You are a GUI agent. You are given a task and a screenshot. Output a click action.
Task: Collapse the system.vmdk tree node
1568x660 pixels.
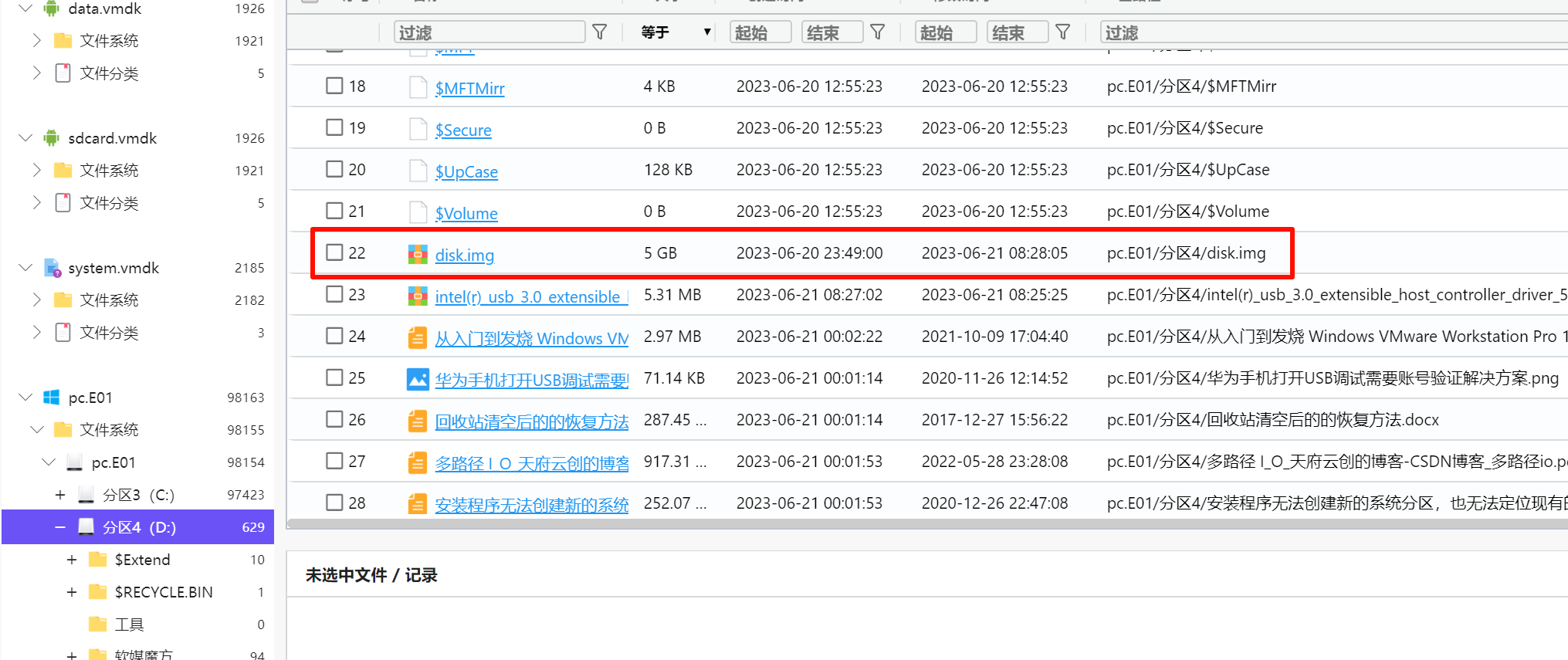coord(25,267)
